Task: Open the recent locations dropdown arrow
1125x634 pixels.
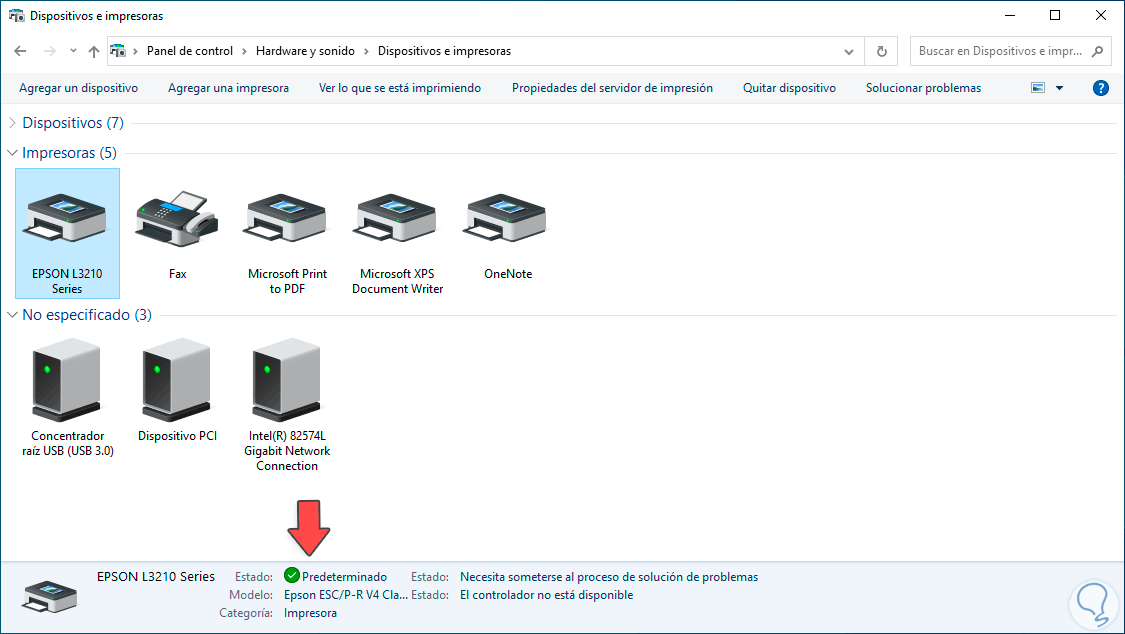Action: click(73, 51)
